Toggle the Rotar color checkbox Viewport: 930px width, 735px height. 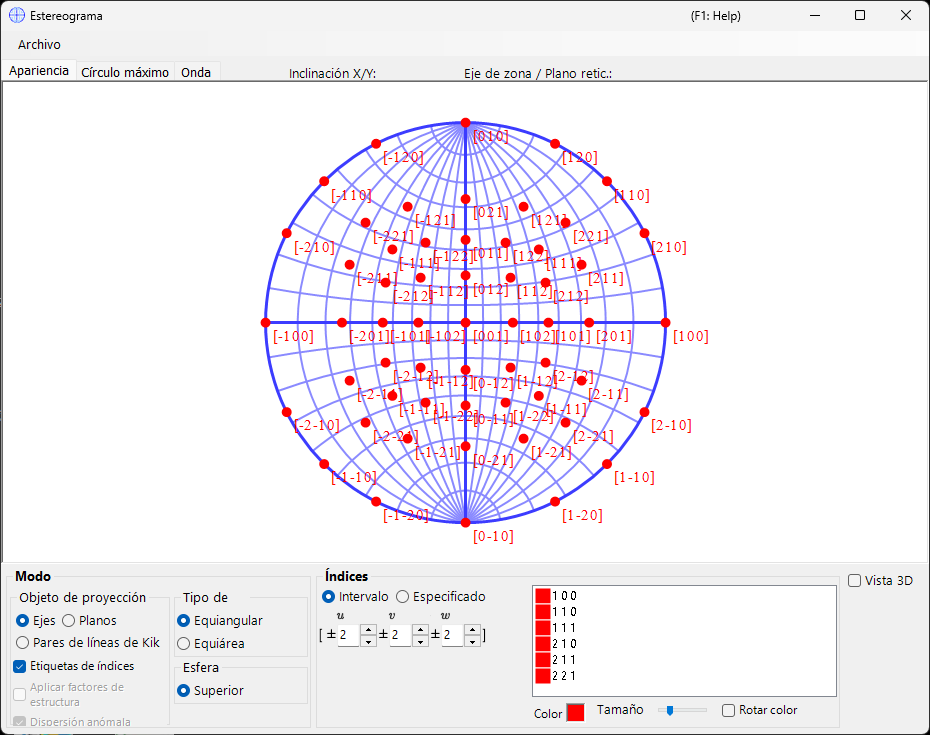(728, 710)
